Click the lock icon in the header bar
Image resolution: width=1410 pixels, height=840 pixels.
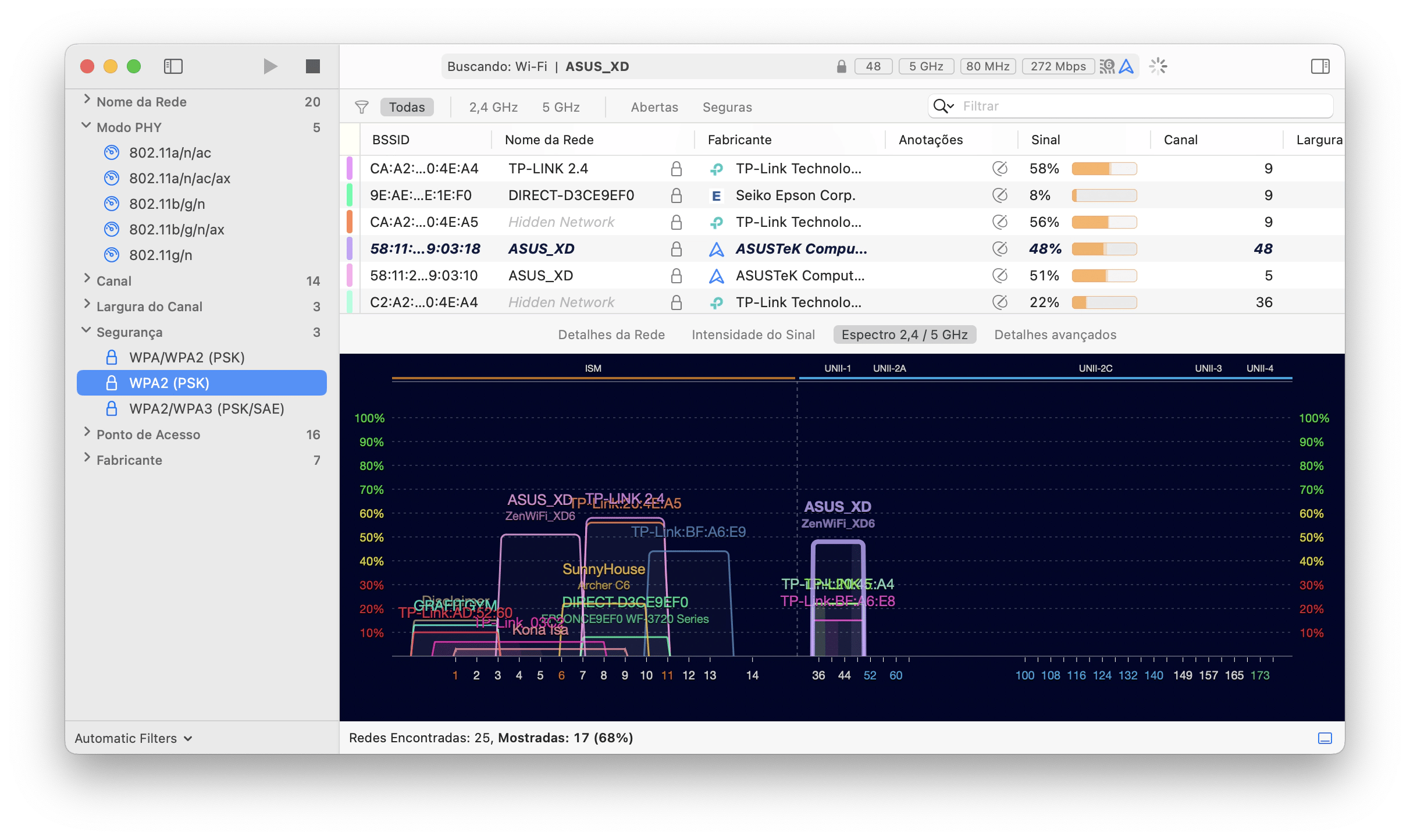point(841,66)
